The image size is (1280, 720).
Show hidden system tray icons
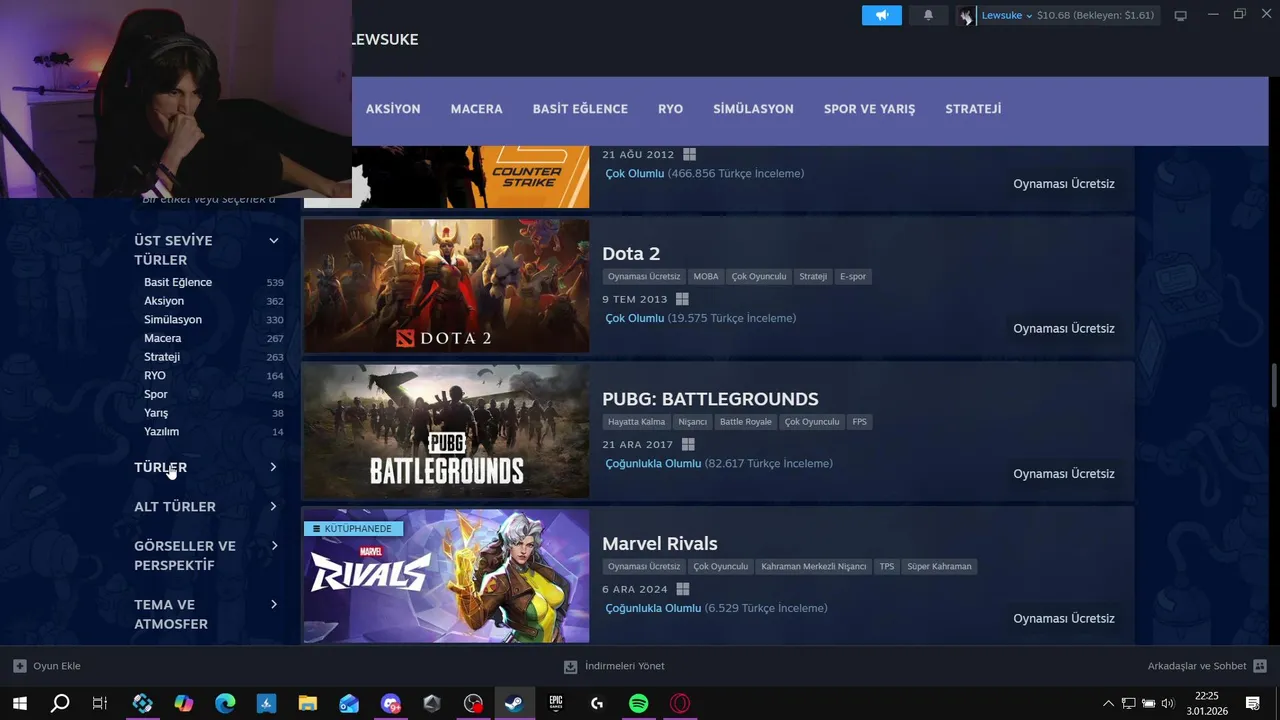1108,703
